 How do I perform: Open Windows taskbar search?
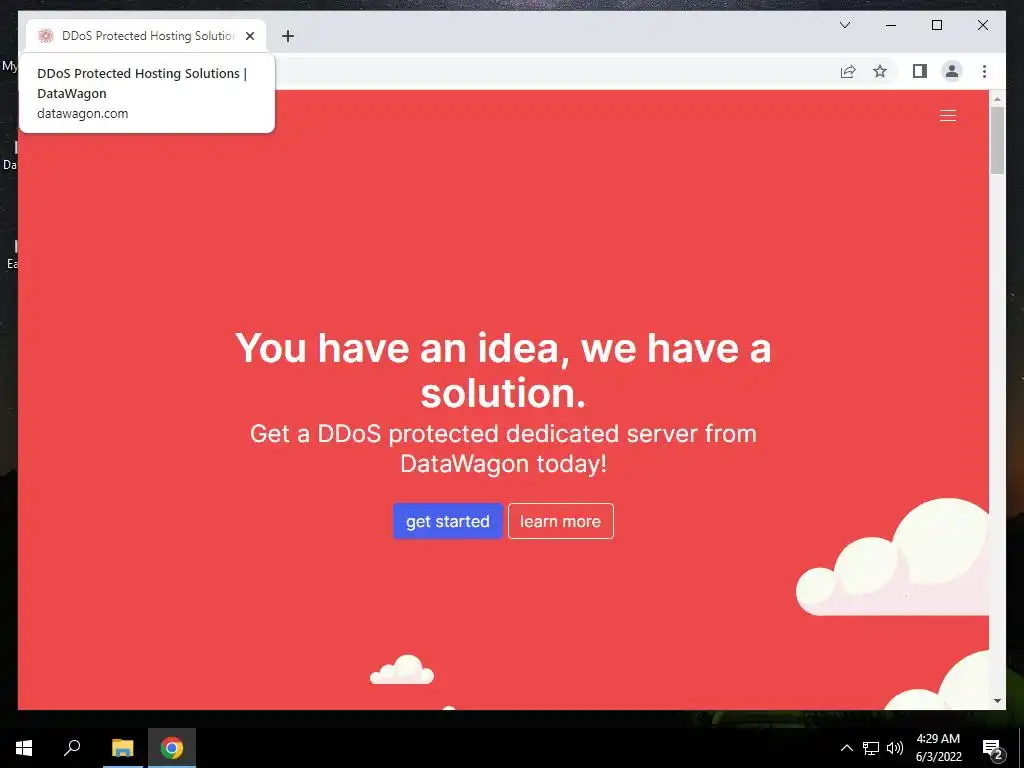pyautogui.click(x=72, y=748)
